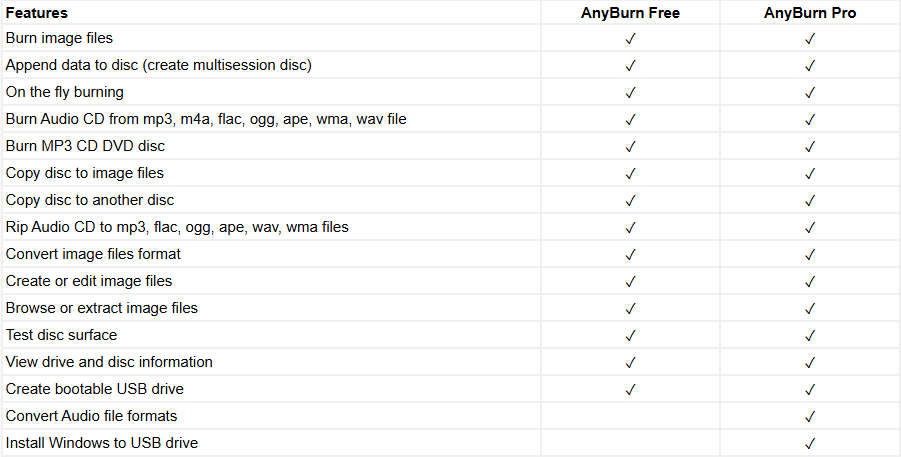The image size is (901, 457).
Task: Click the AnyBurn Free column header
Action: (630, 13)
